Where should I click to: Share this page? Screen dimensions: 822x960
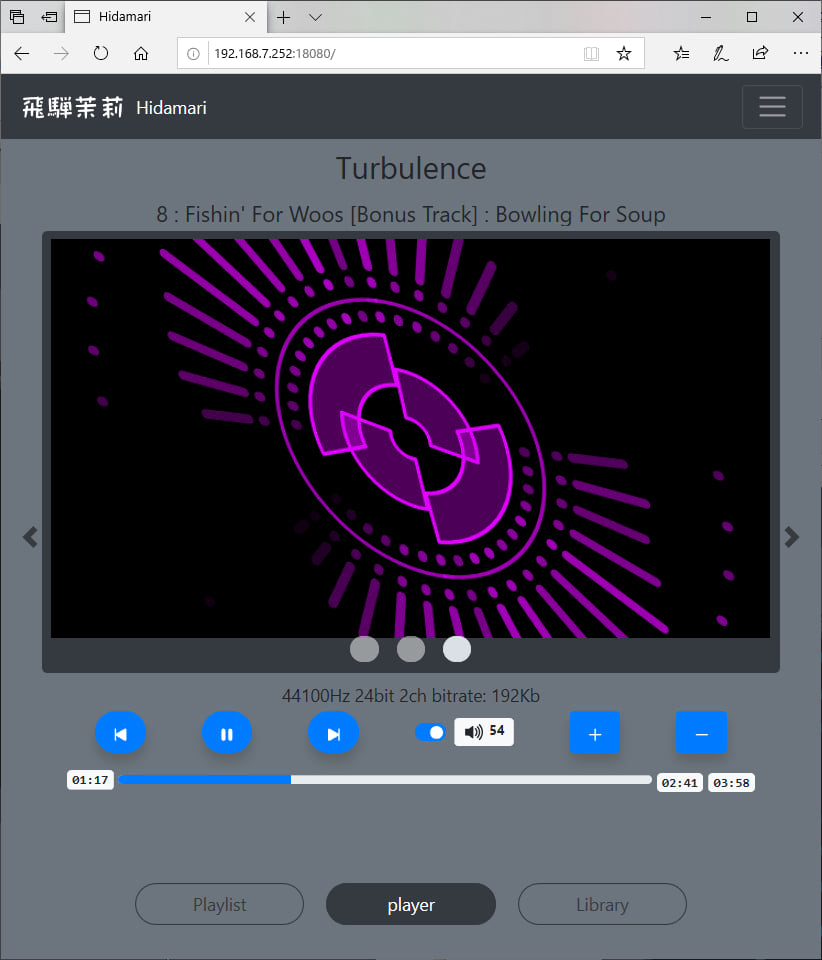[760, 54]
